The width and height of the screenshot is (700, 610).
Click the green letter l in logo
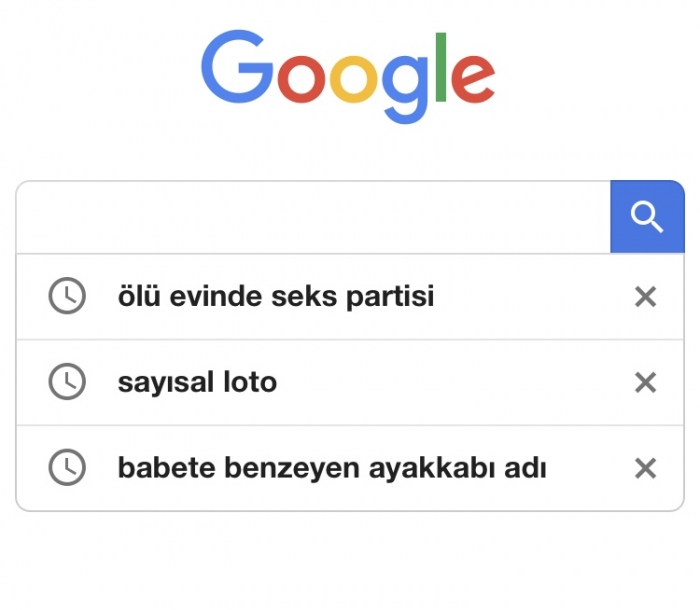coord(441,67)
